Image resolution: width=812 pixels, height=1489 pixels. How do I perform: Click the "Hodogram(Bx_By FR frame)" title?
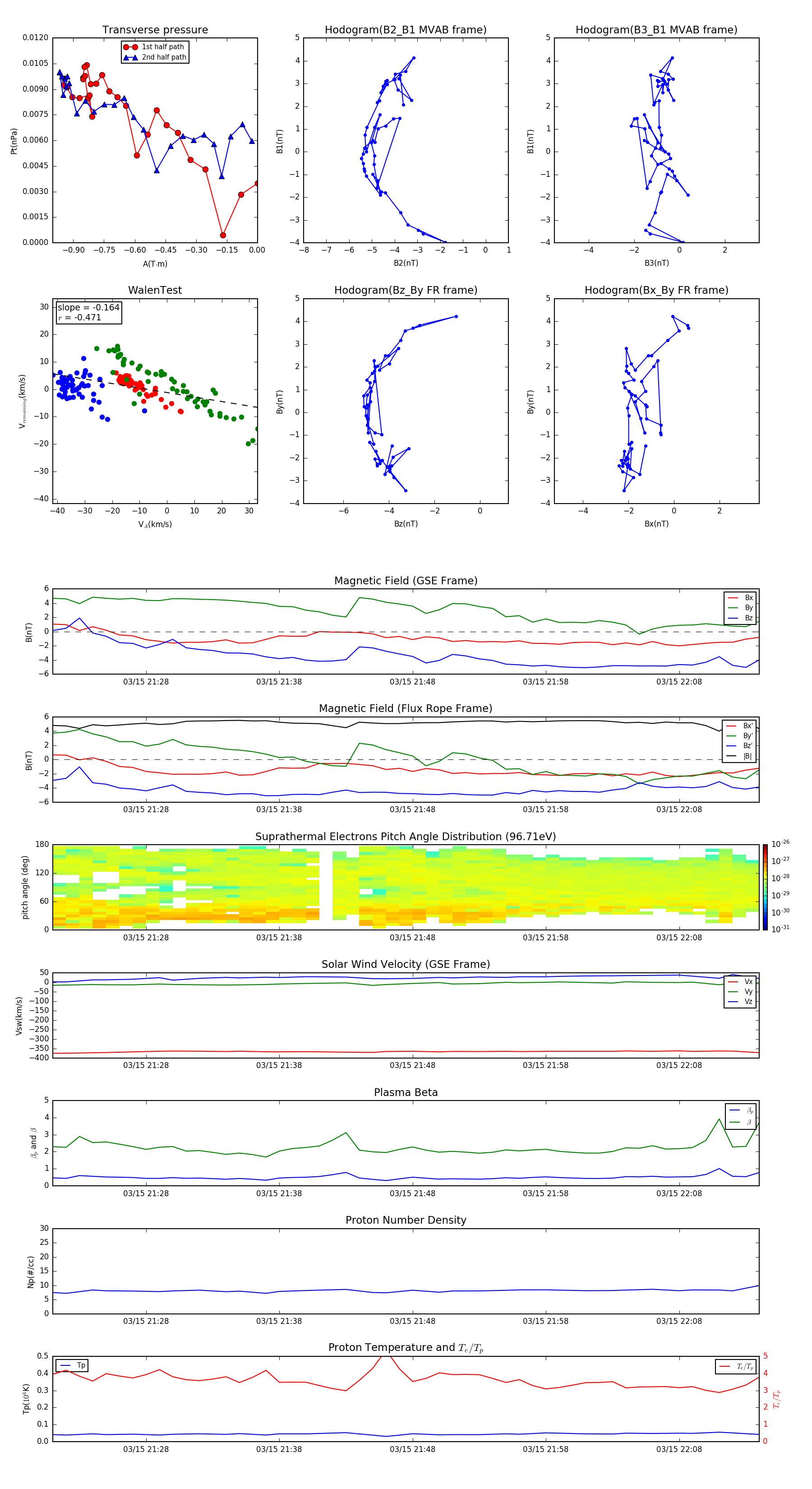[x=656, y=290]
